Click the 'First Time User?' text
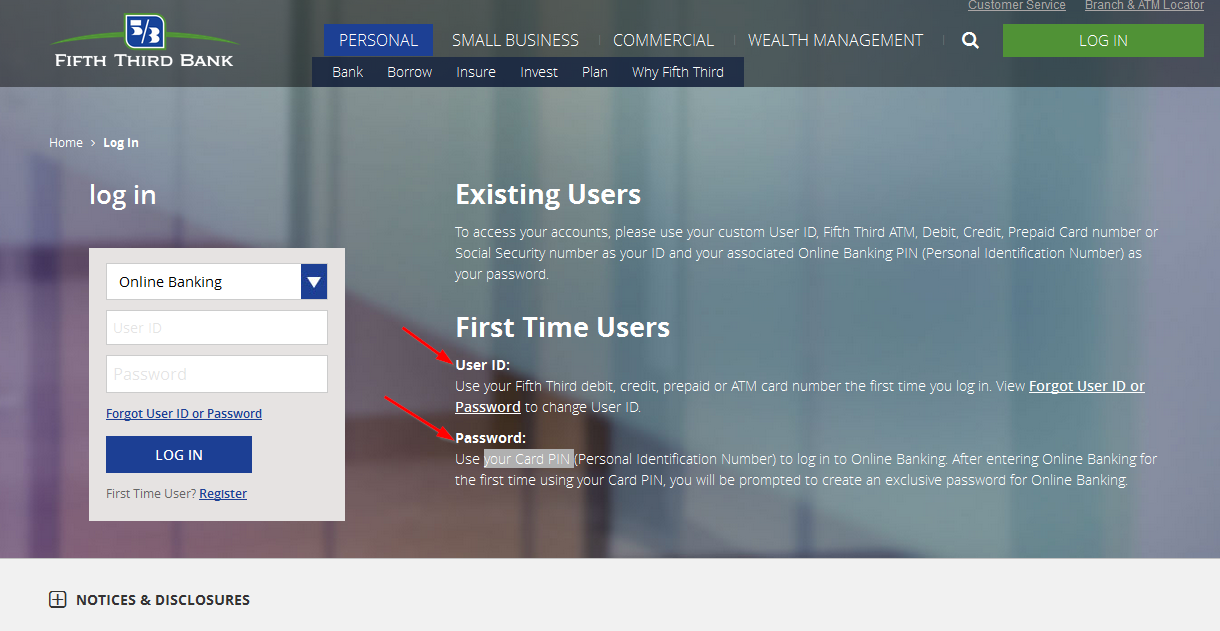Viewport: 1220px width, 631px height. click(151, 494)
